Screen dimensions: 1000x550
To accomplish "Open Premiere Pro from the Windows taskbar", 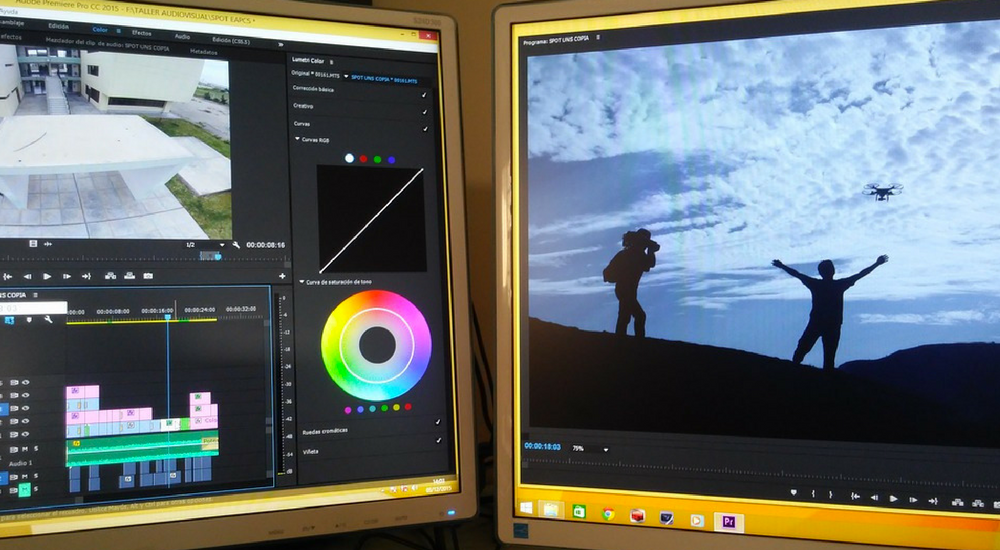I will (728, 520).
